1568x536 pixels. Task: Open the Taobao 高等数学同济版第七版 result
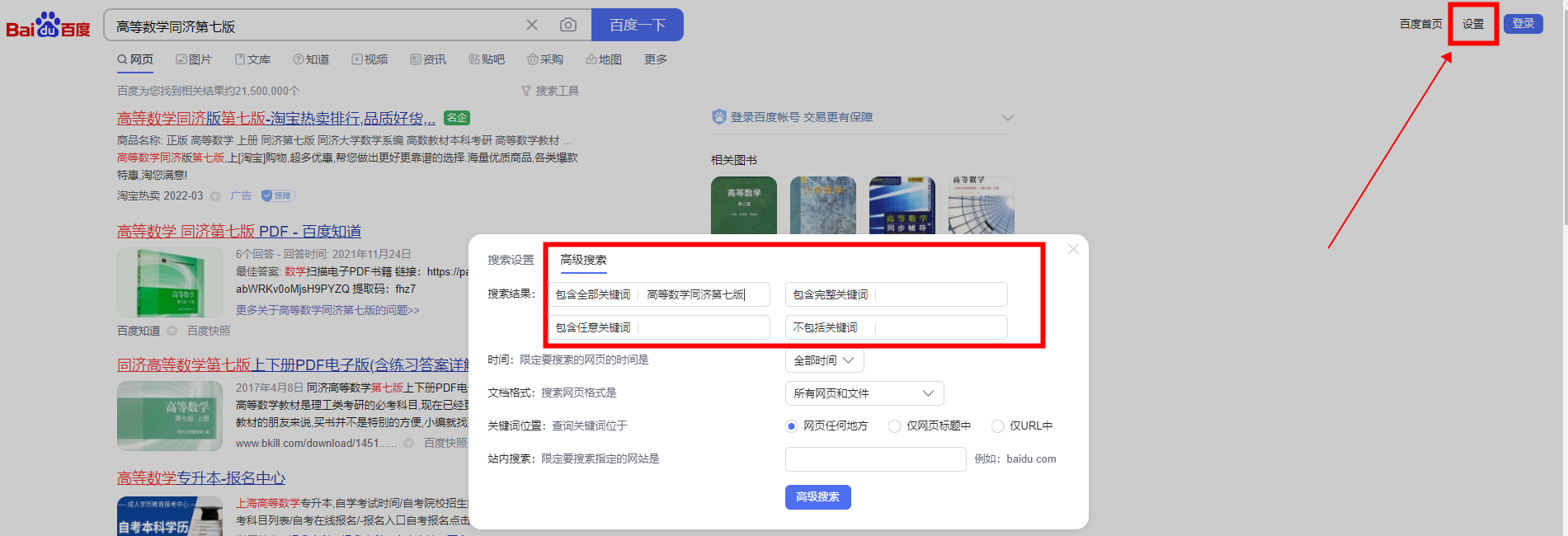point(276,118)
